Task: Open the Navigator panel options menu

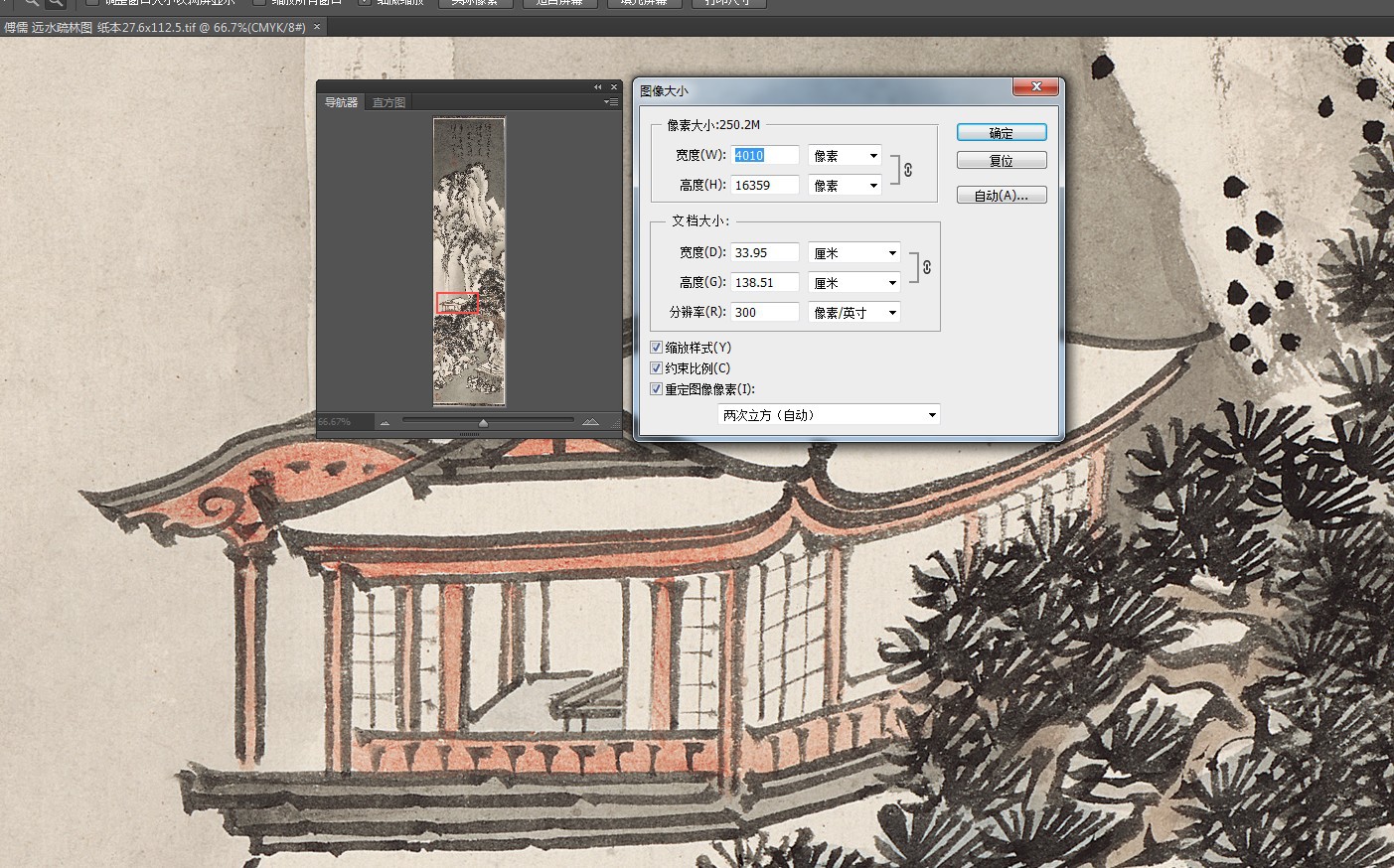Action: (x=612, y=102)
